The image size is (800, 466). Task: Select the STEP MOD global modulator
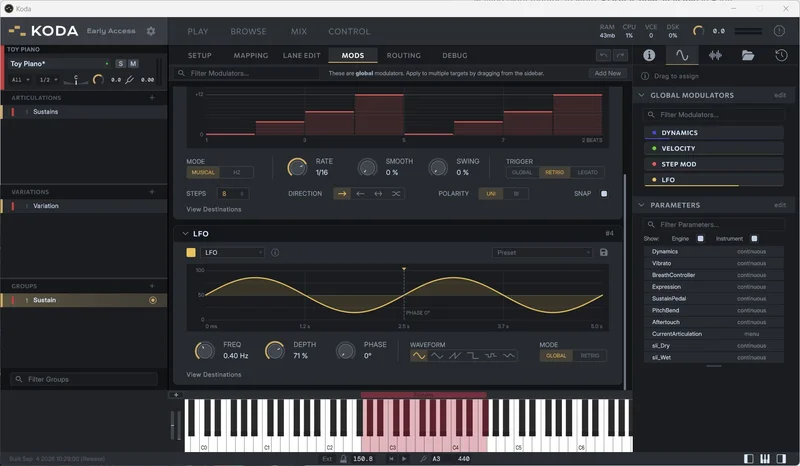point(714,164)
